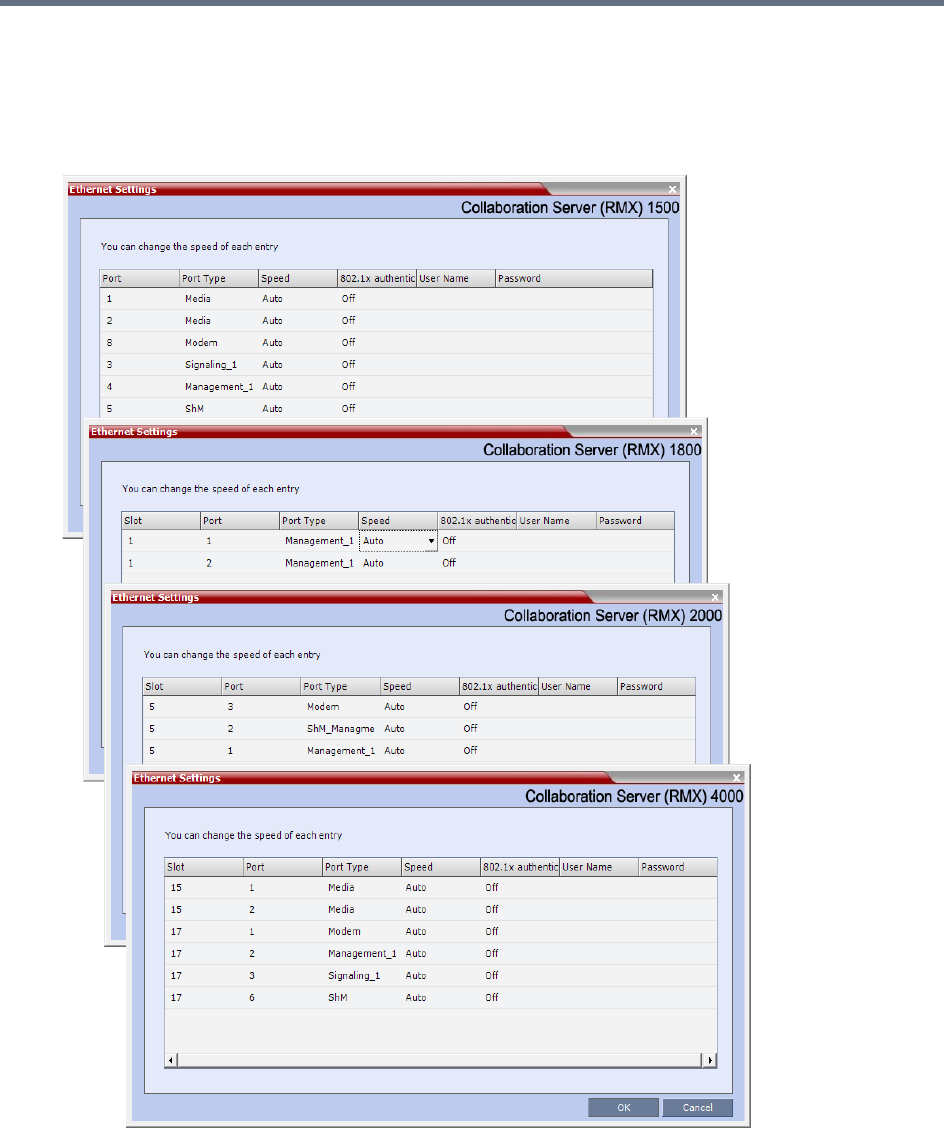Click Port Type header in RMX 2000 table
The image size is (944, 1130).
[340, 687]
